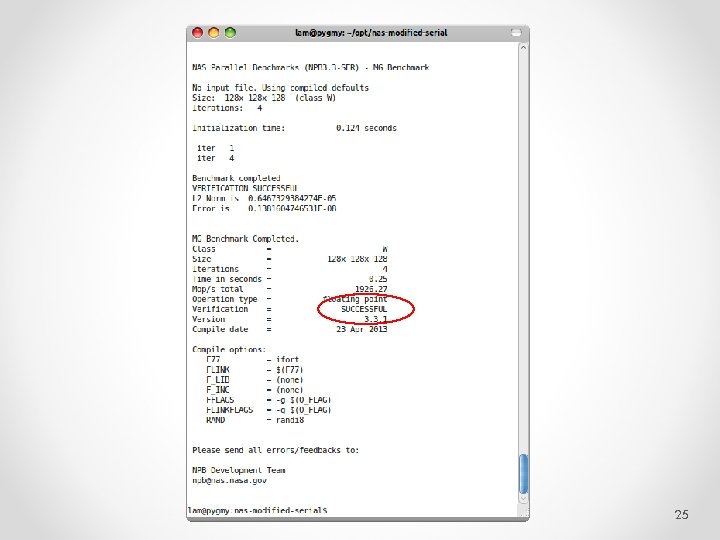Image resolution: width=720 pixels, height=540 pixels.
Task: Click 'NAS Parallel Benchmarks' header line
Action: 310,68
